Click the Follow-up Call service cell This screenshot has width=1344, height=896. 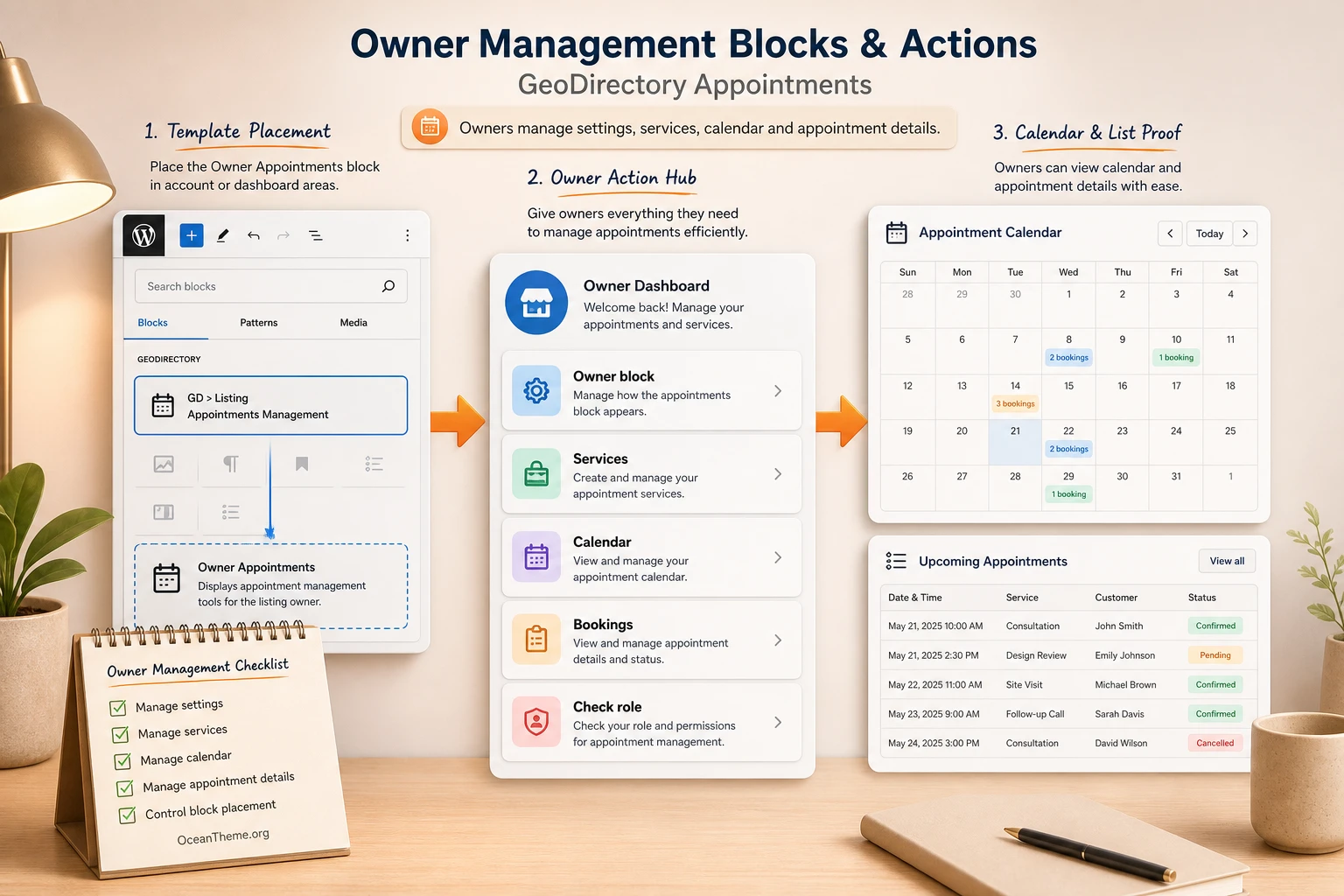click(x=1035, y=714)
